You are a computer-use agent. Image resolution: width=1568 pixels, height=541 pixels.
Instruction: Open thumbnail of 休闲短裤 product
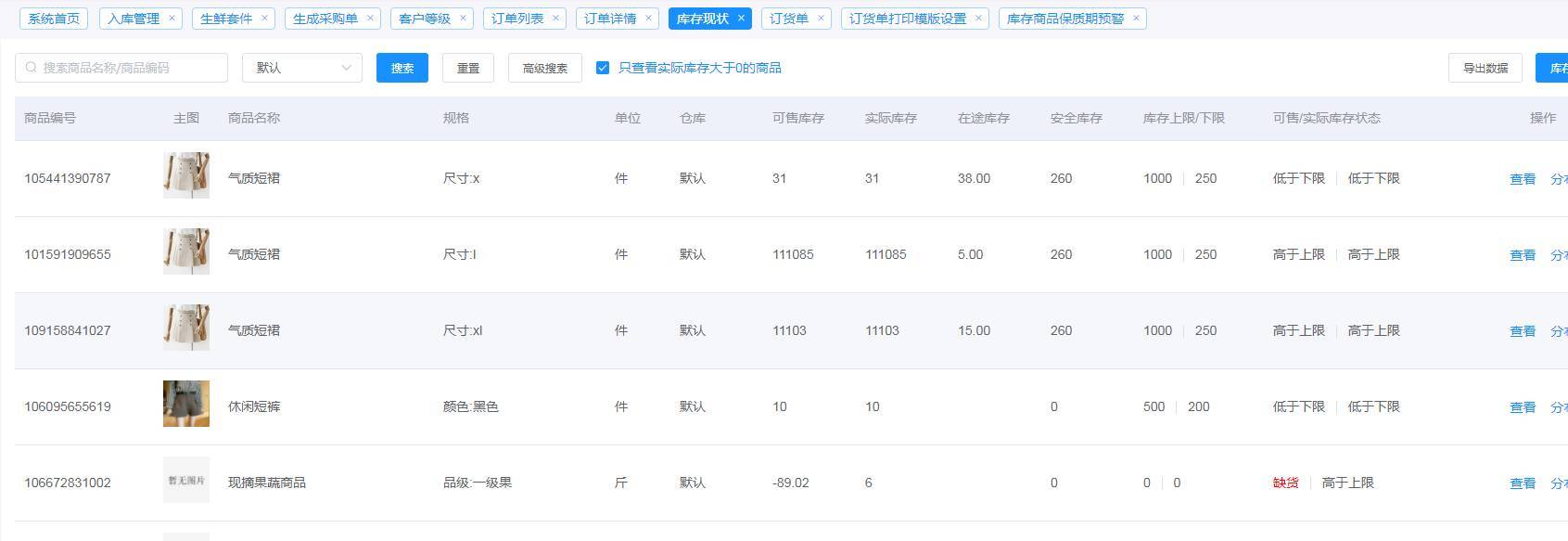pos(186,404)
